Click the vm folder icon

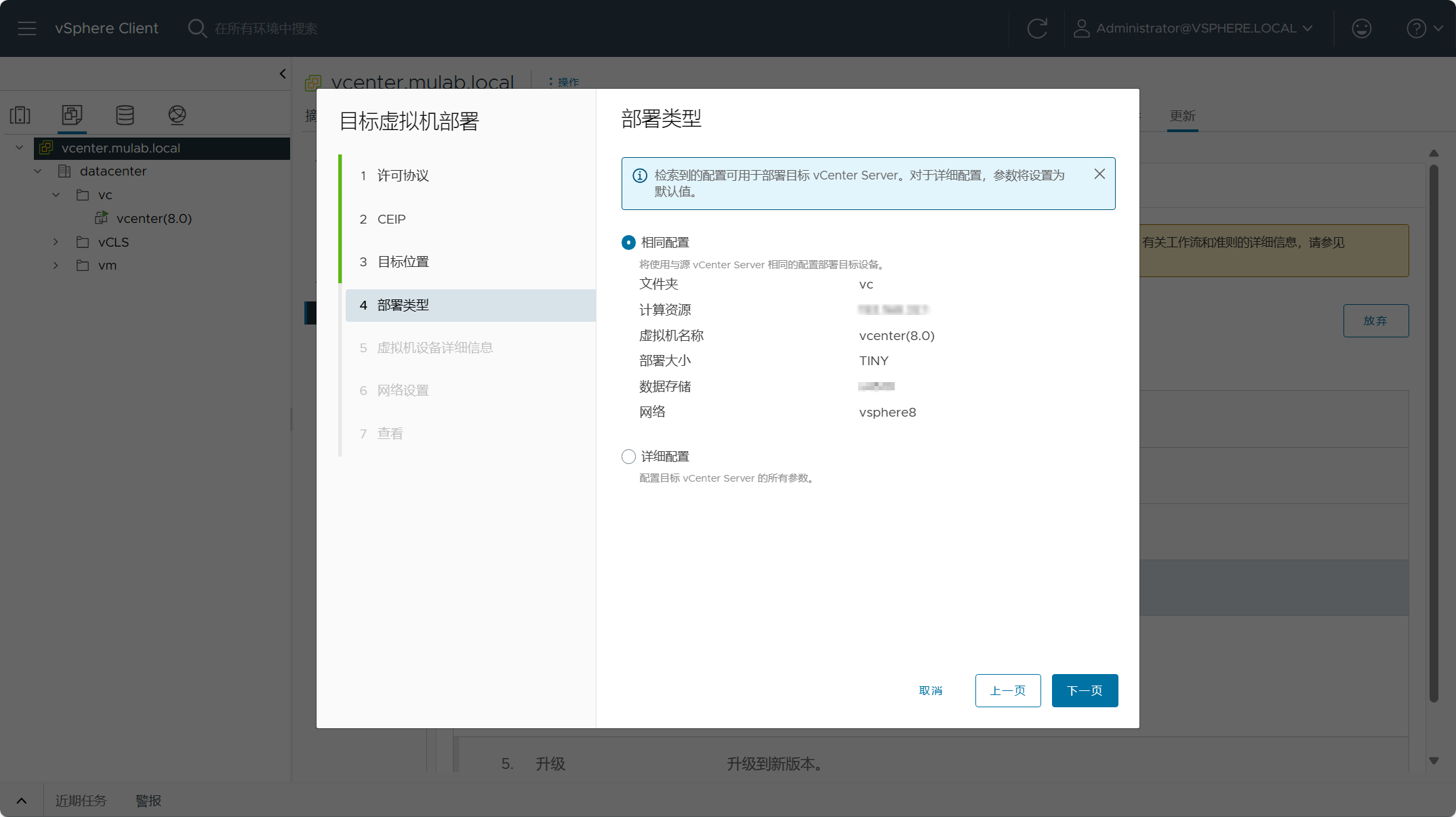(x=83, y=265)
